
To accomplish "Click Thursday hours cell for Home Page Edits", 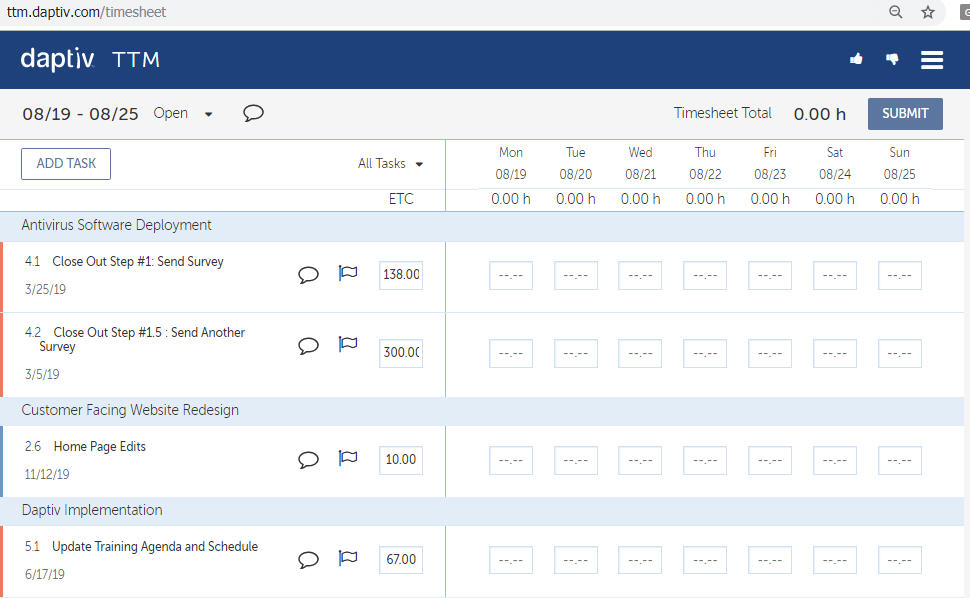I will pos(705,461).
